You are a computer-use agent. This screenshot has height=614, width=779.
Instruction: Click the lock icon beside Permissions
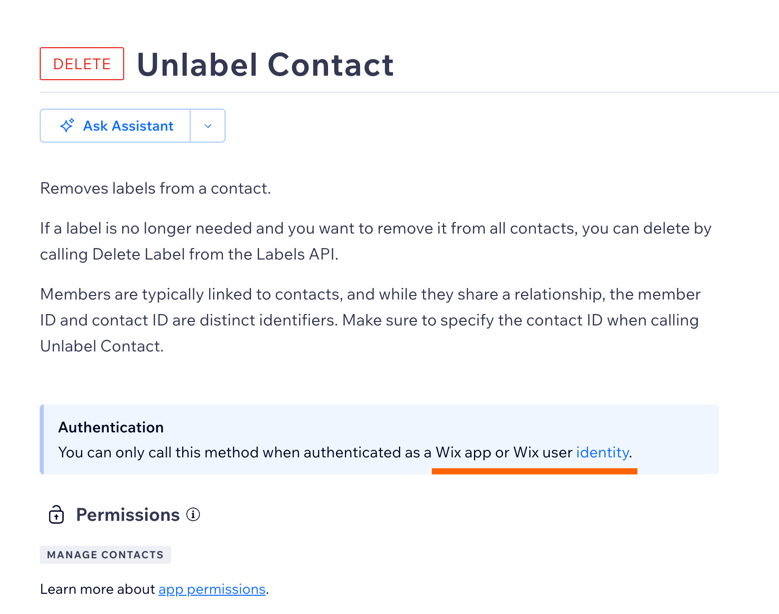tap(56, 515)
